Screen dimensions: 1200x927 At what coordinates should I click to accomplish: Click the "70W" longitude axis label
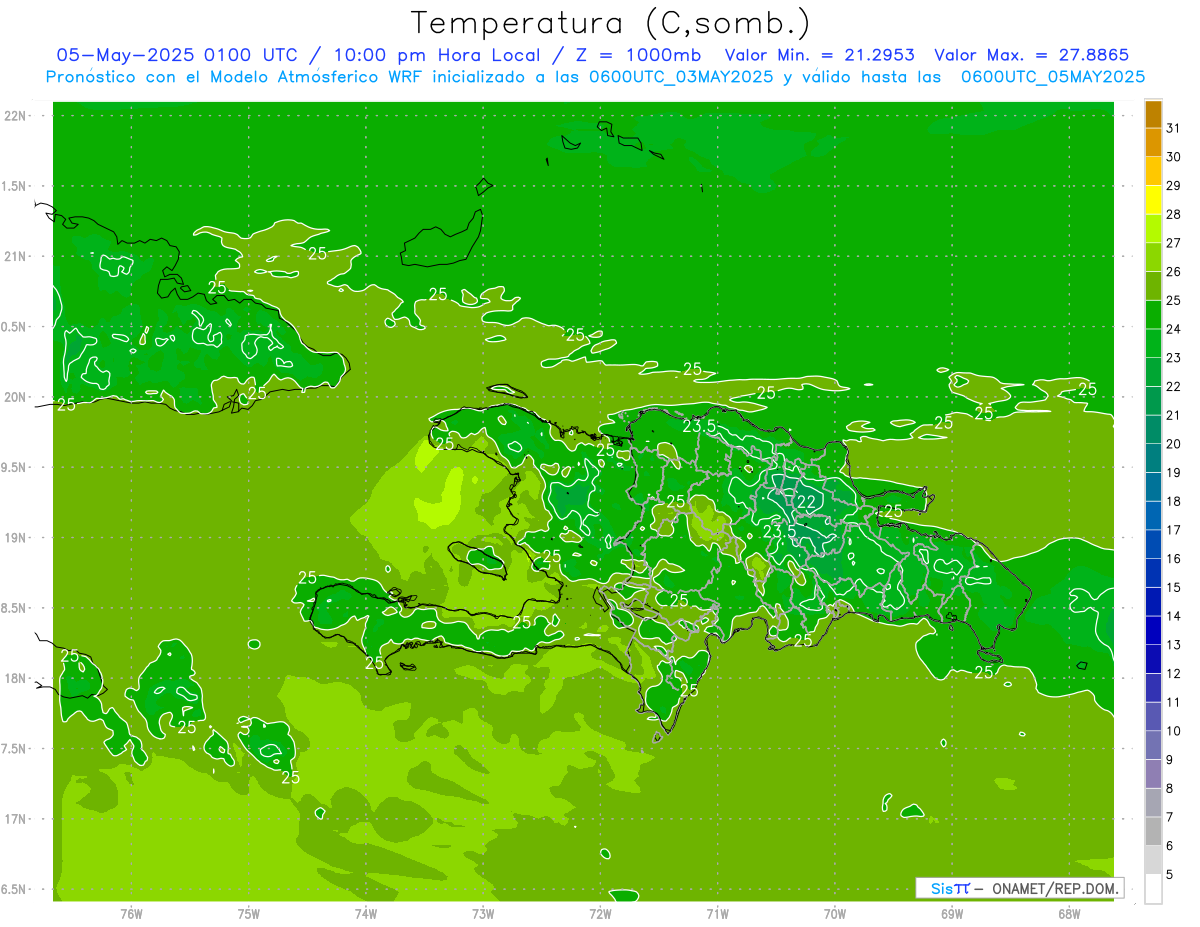point(835,914)
